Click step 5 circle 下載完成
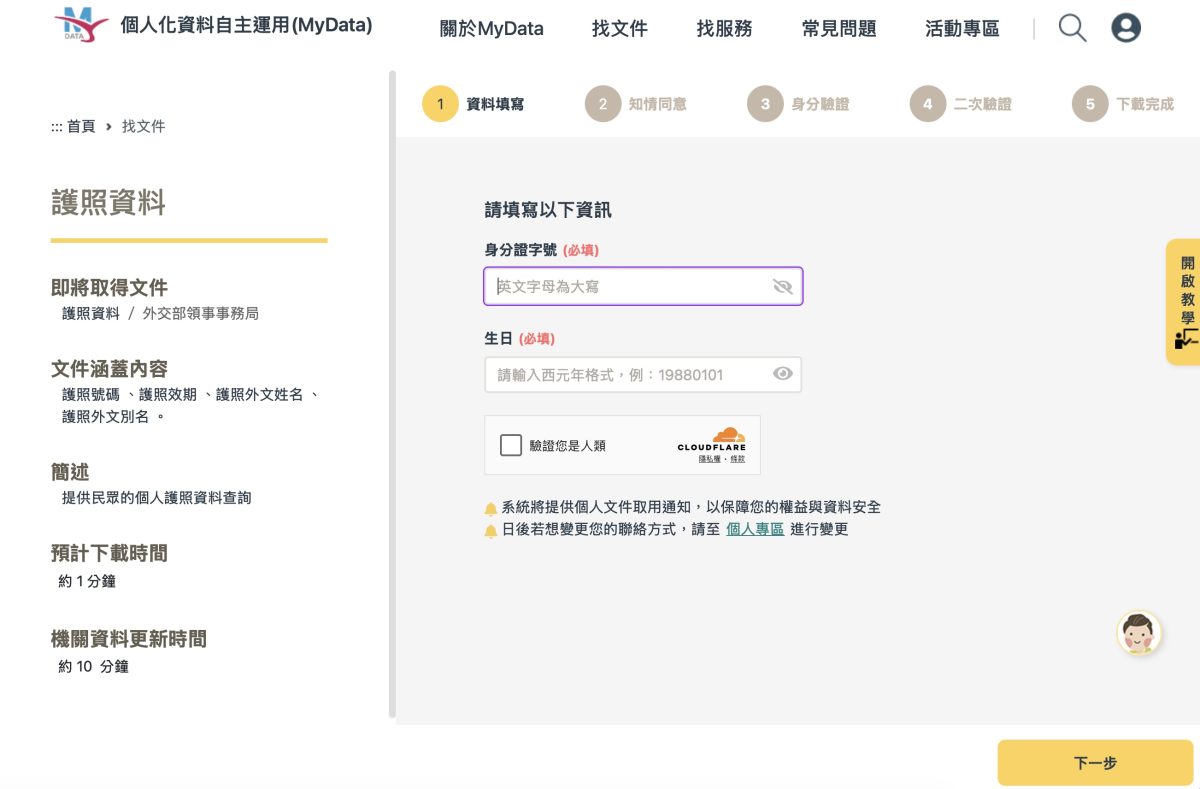 click(x=1090, y=104)
